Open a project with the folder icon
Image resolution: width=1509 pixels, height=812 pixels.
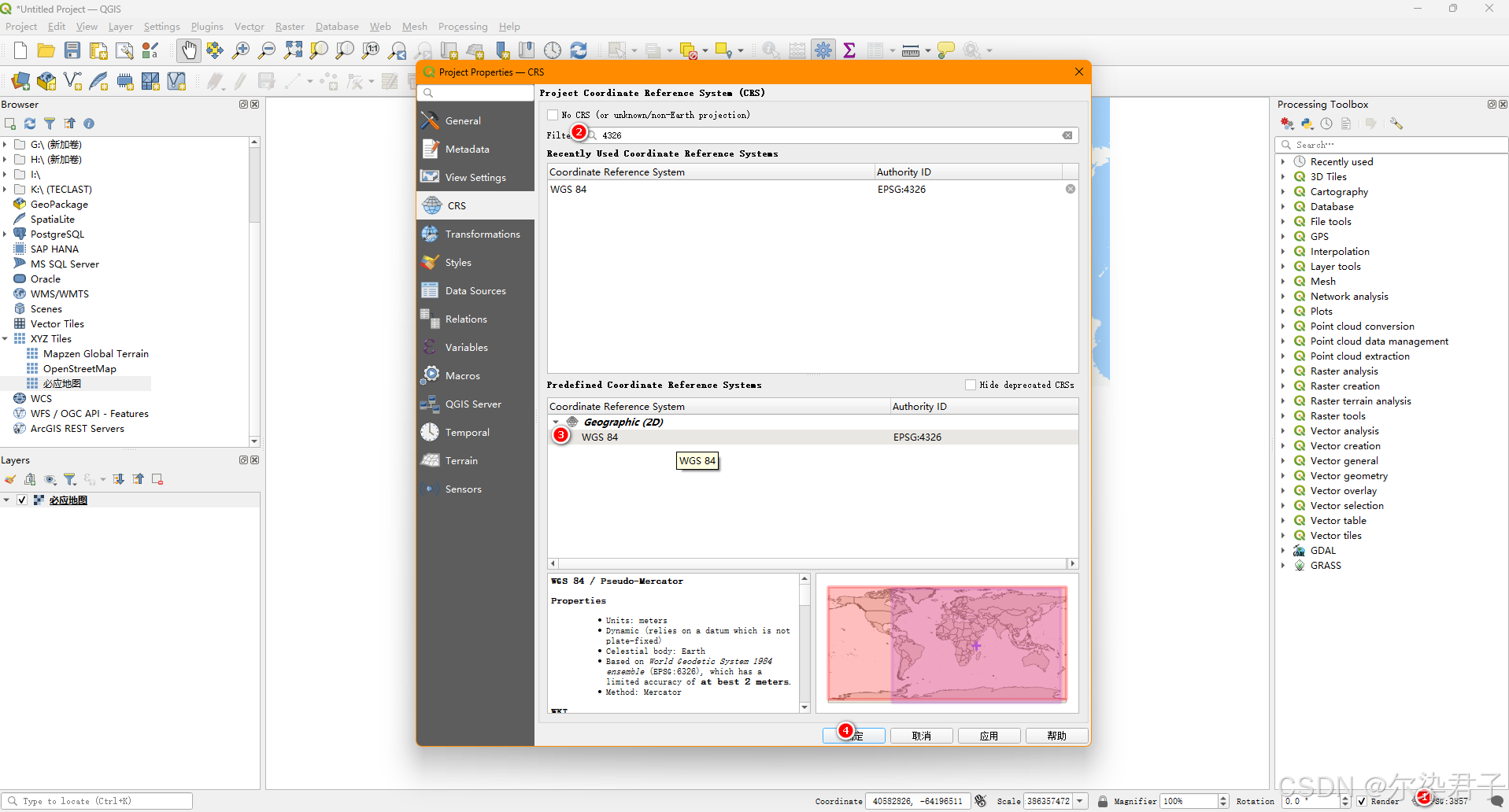point(46,50)
